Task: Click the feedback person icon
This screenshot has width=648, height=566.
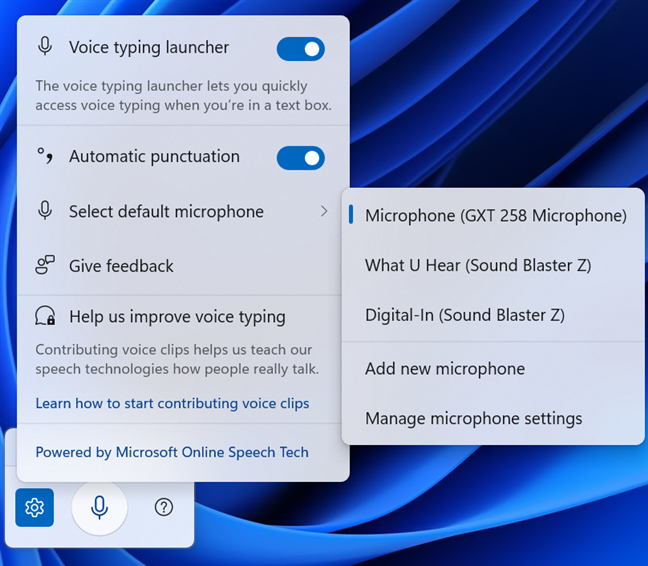Action: click(x=45, y=265)
